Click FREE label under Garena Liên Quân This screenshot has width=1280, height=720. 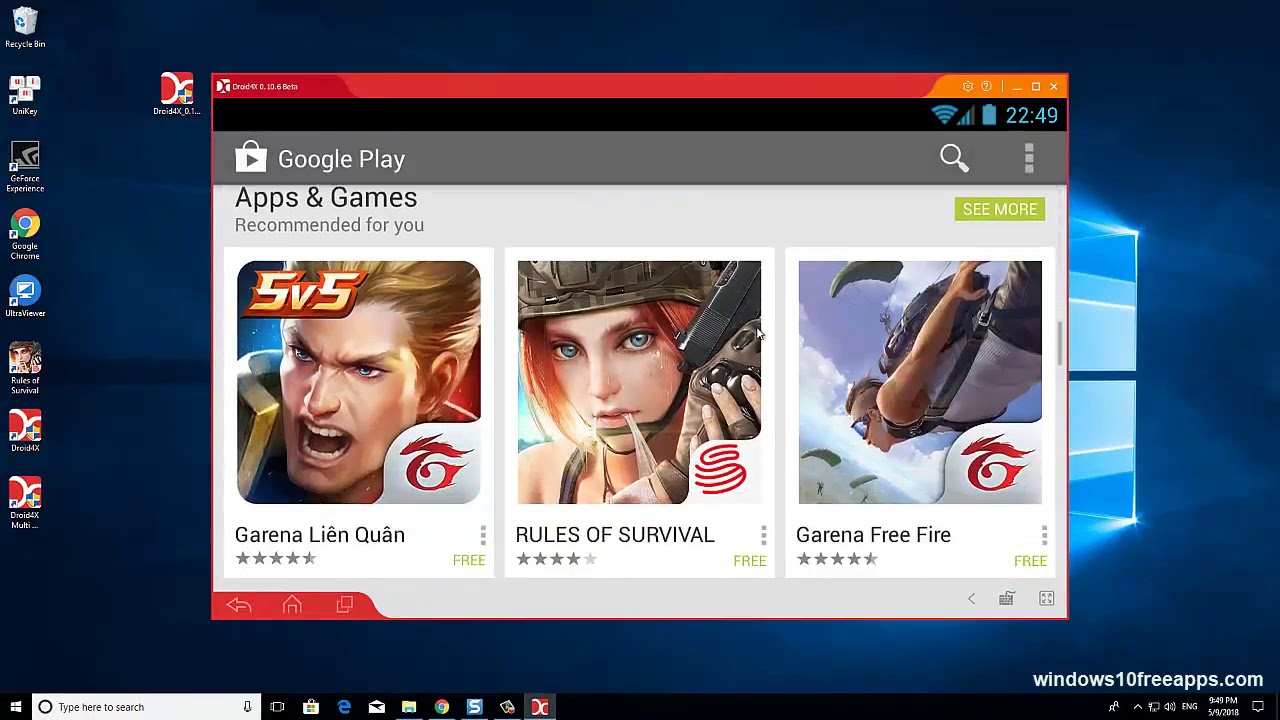coord(469,560)
